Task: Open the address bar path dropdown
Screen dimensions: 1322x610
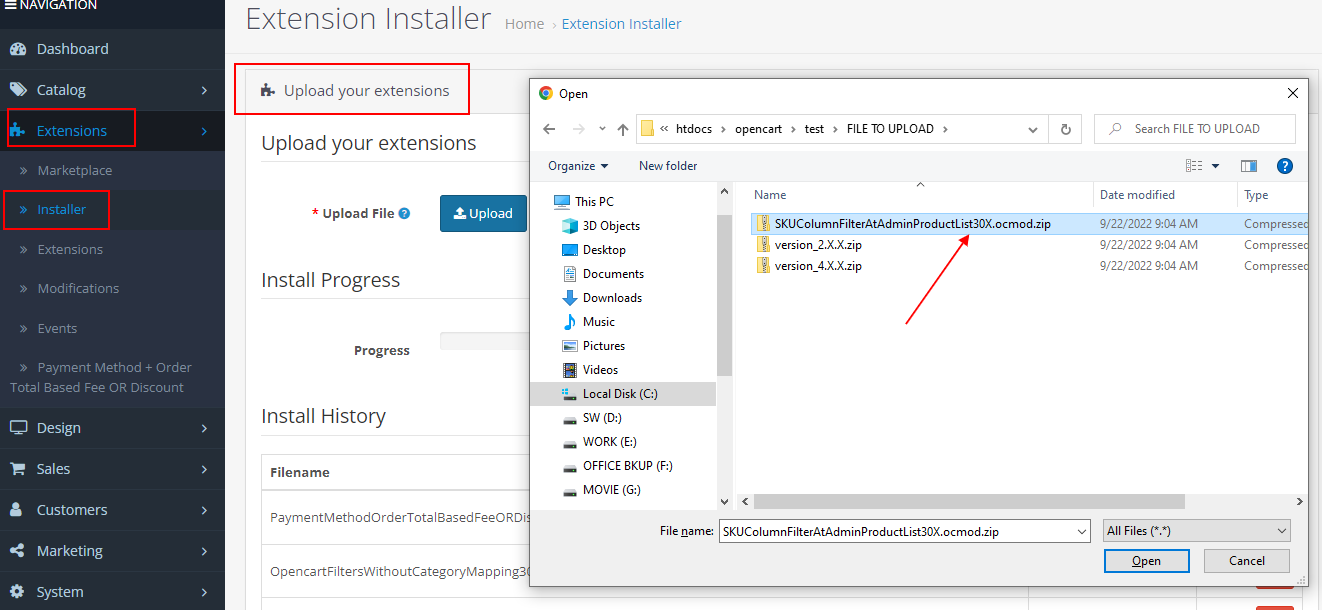Action: coord(1031,128)
